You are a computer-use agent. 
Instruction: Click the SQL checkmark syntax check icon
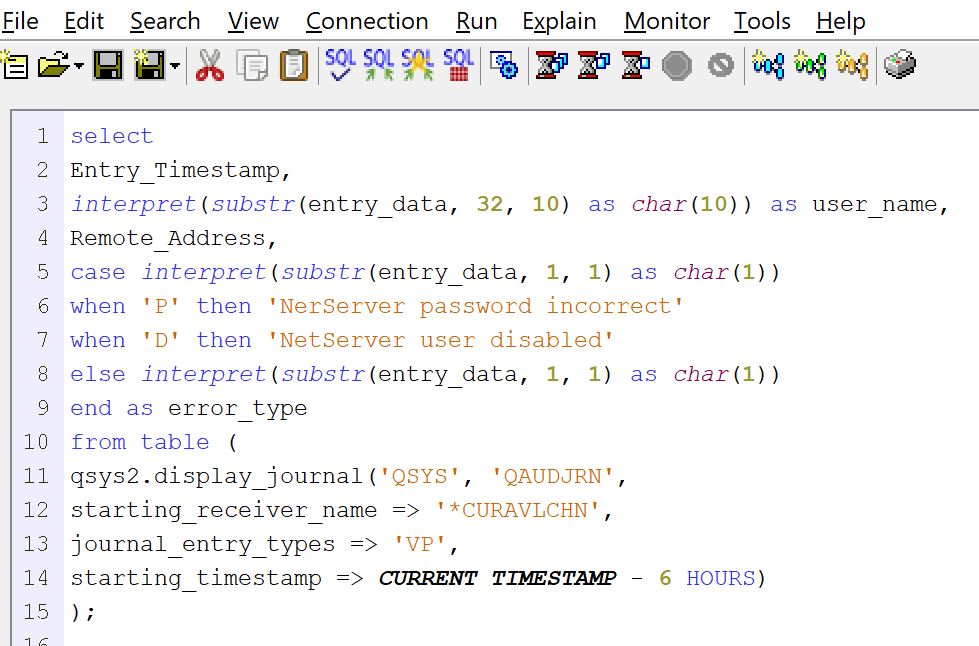pos(340,66)
